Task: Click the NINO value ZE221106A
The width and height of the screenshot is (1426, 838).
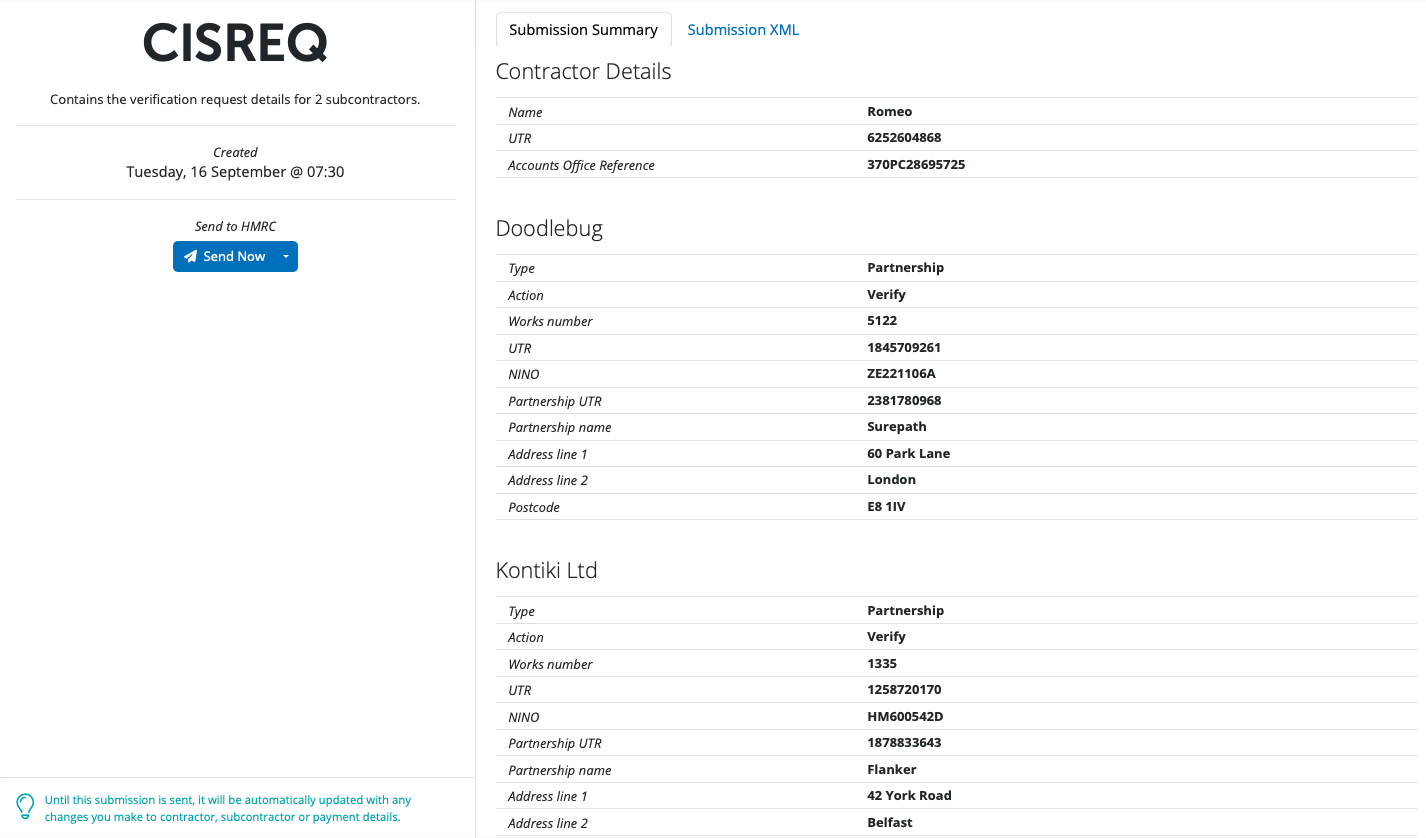Action: 901,374
